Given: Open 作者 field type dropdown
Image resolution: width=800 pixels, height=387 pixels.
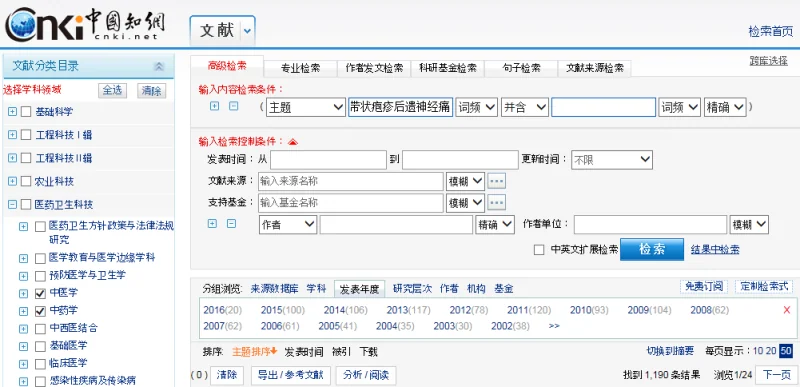Looking at the screenshot, I should (x=288, y=224).
